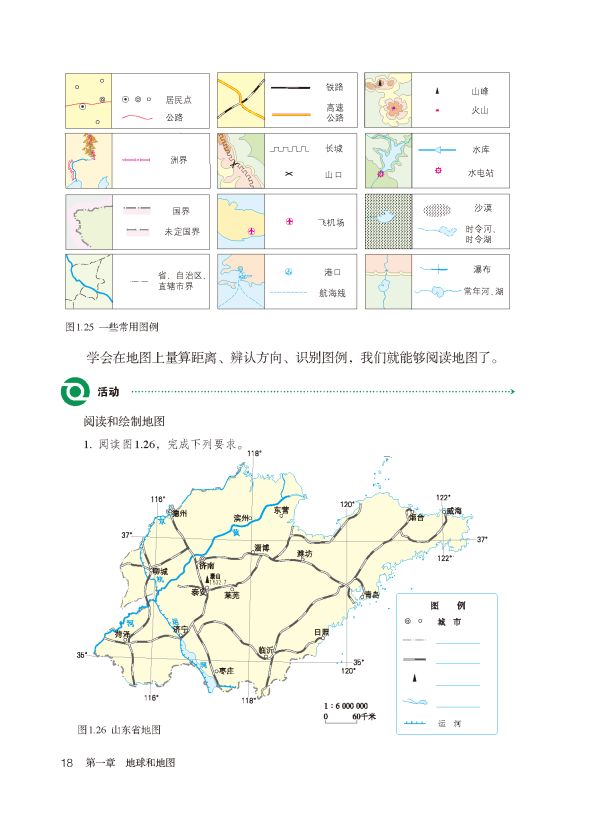The width and height of the screenshot is (600, 839).
Task: Click the harbor sample map thumbnail
Action: coord(241,281)
